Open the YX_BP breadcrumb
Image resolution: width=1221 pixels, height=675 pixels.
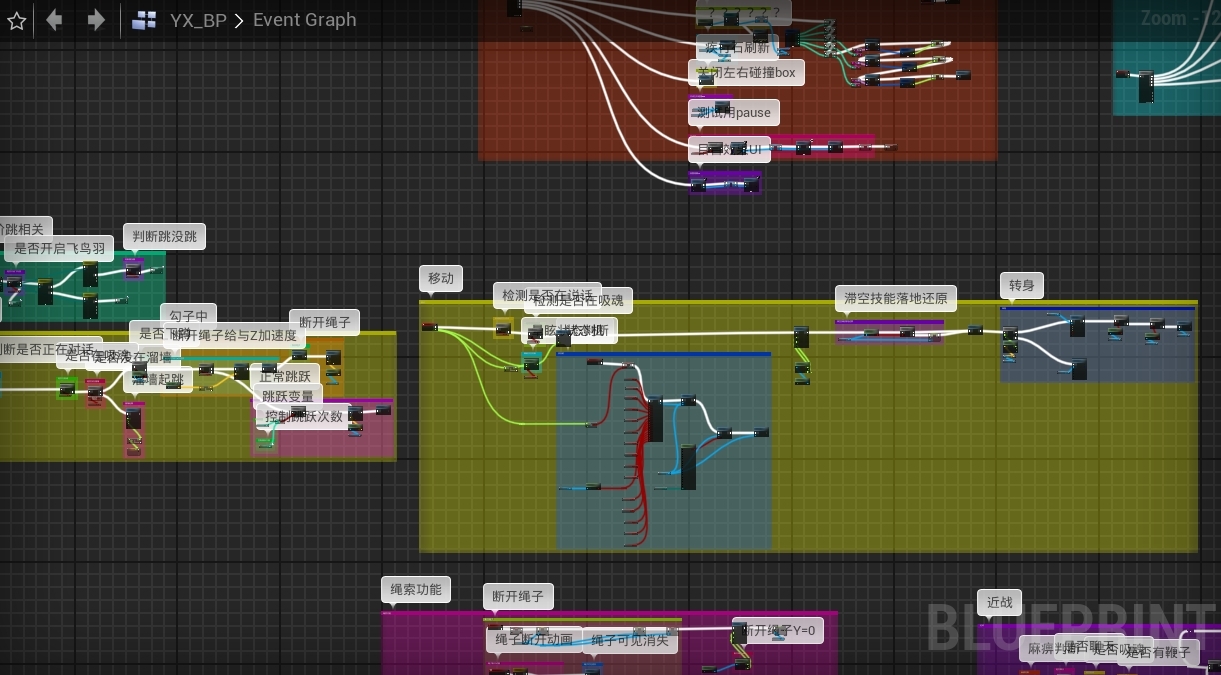tap(198, 20)
